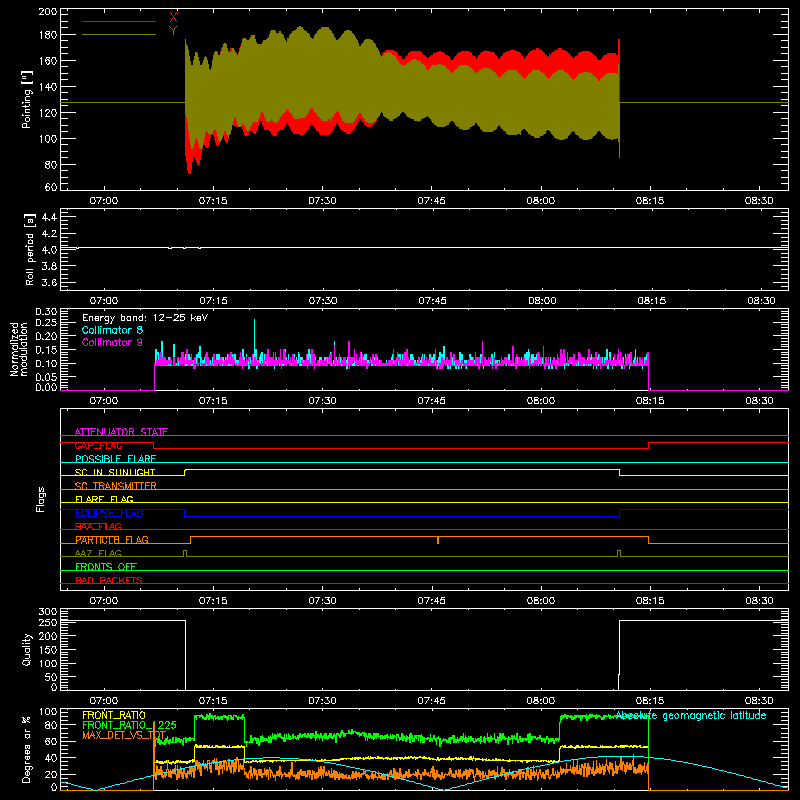800x800 pixels.
Task: Click the 300 tick on Quality axis
Action: tap(48, 612)
